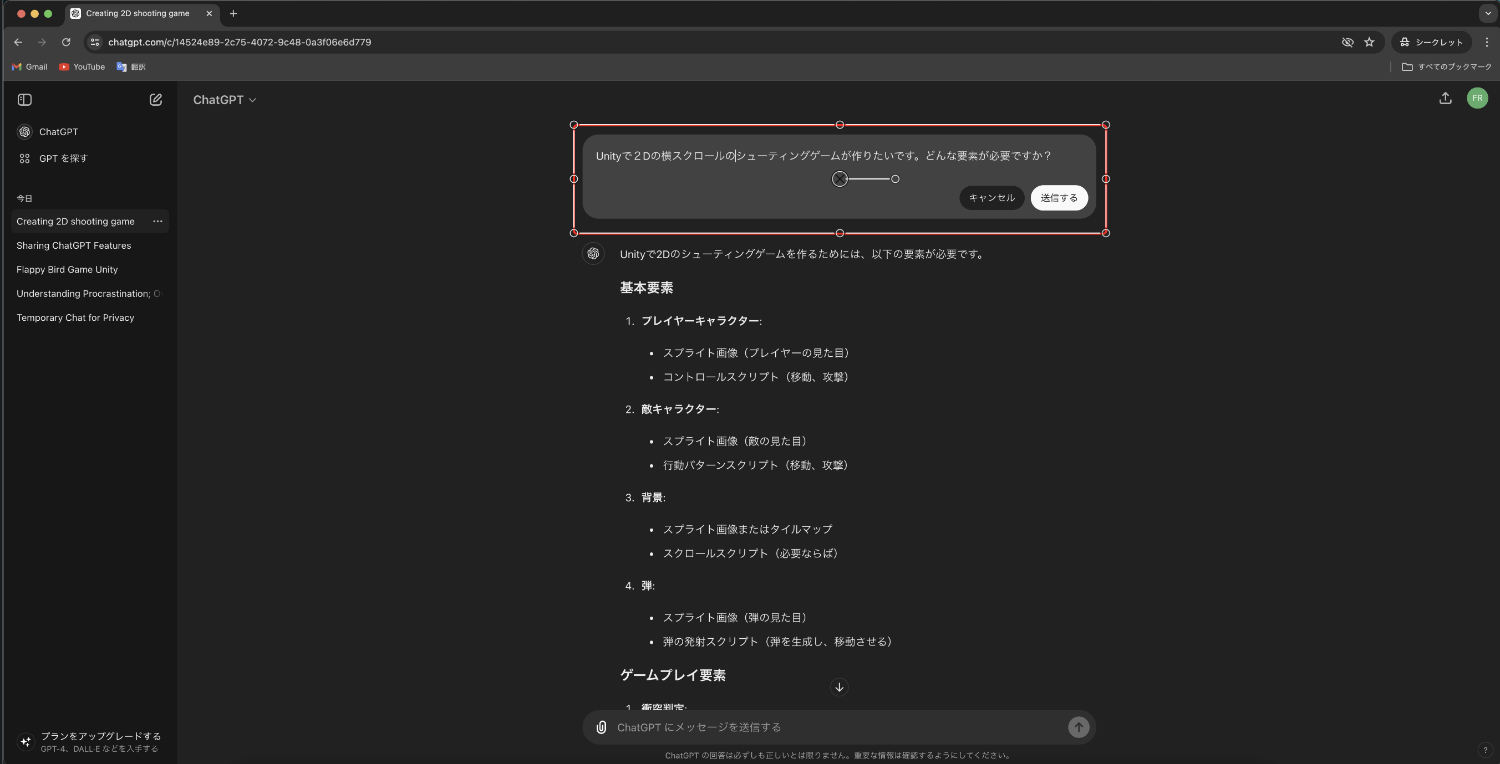Click 送信する to submit edited message

coord(1059,198)
